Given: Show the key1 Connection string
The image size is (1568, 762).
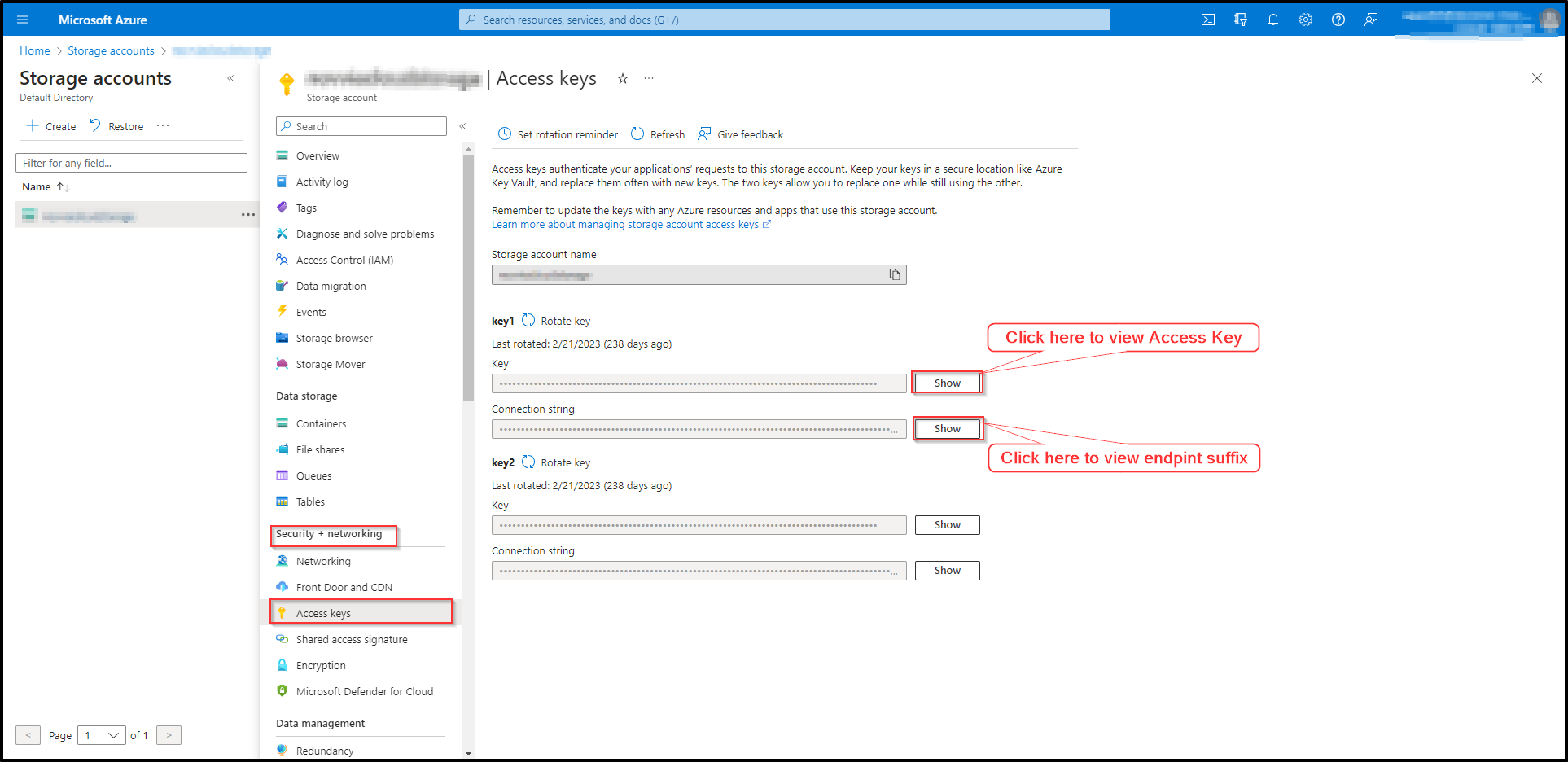Looking at the screenshot, I should [947, 429].
